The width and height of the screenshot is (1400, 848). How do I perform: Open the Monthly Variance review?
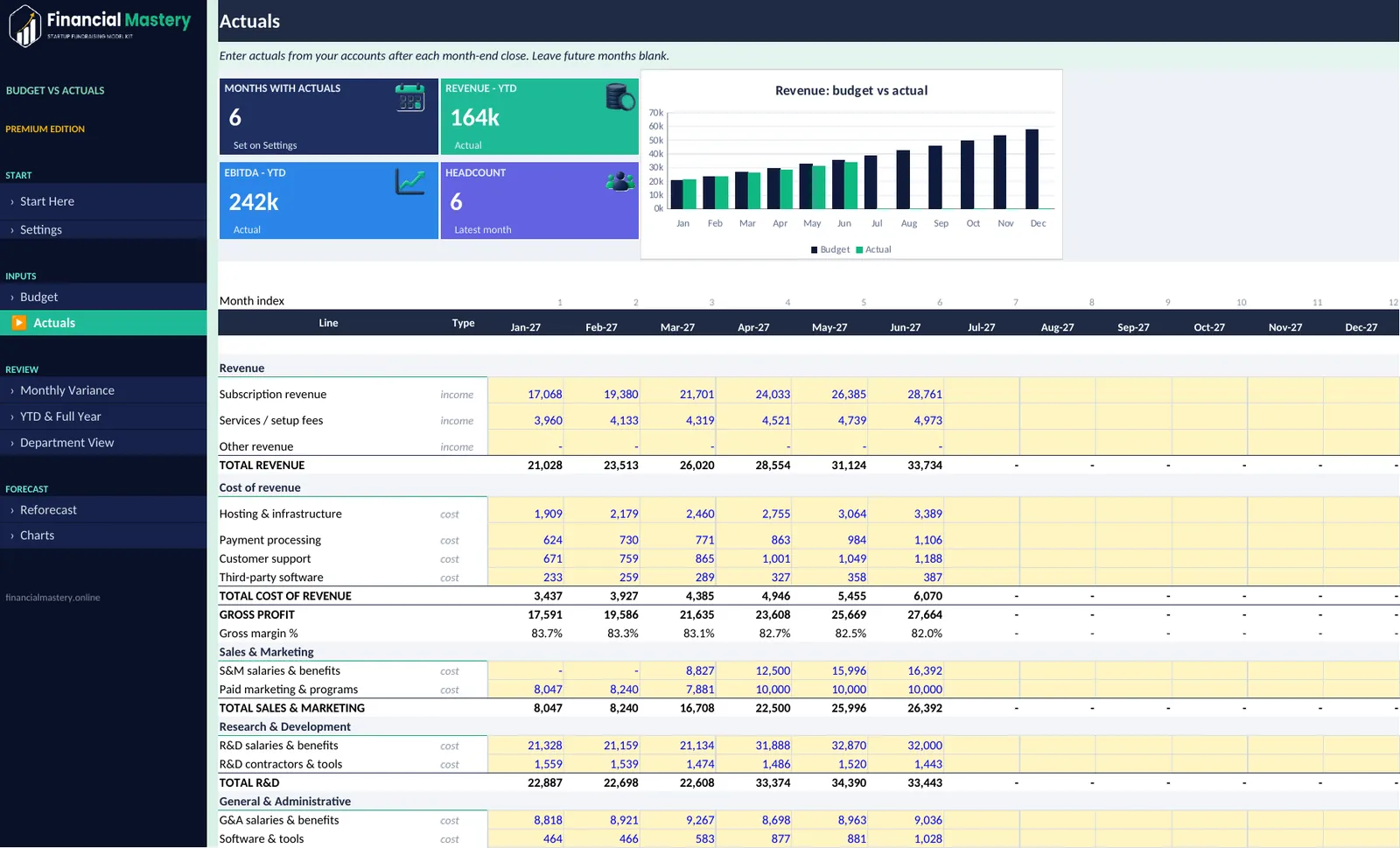(x=103, y=390)
